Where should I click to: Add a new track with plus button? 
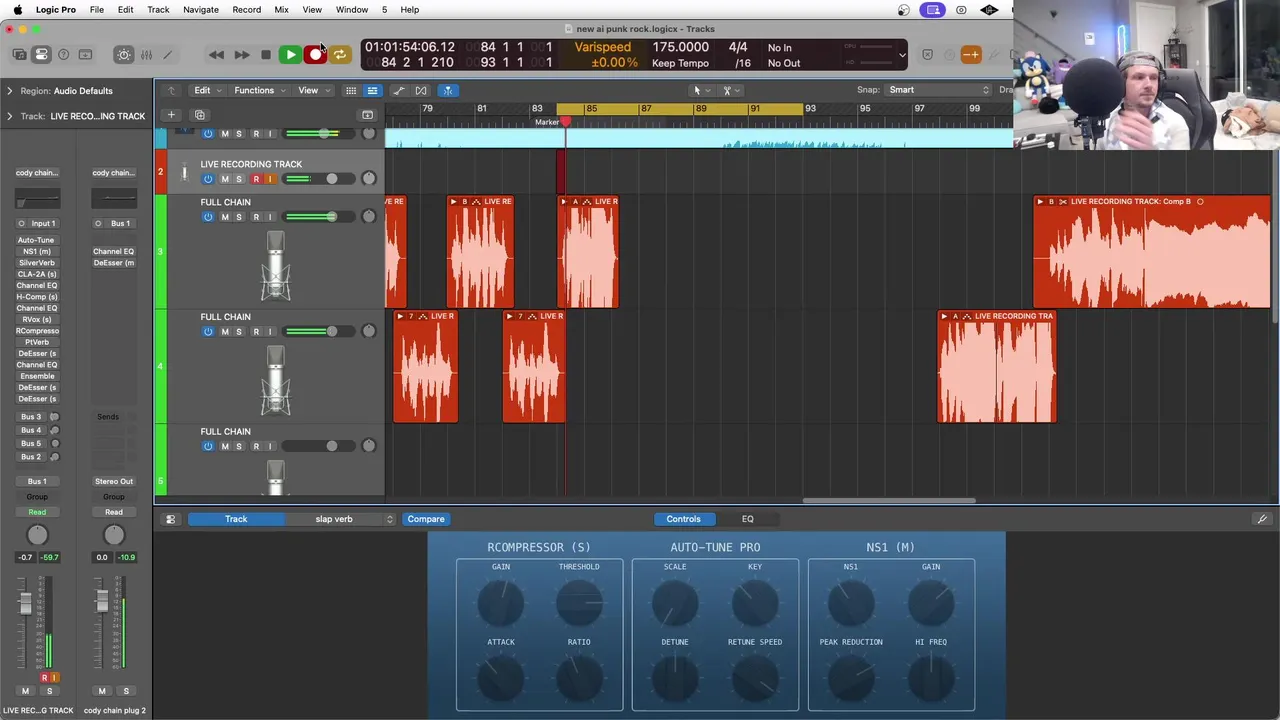tap(171, 115)
